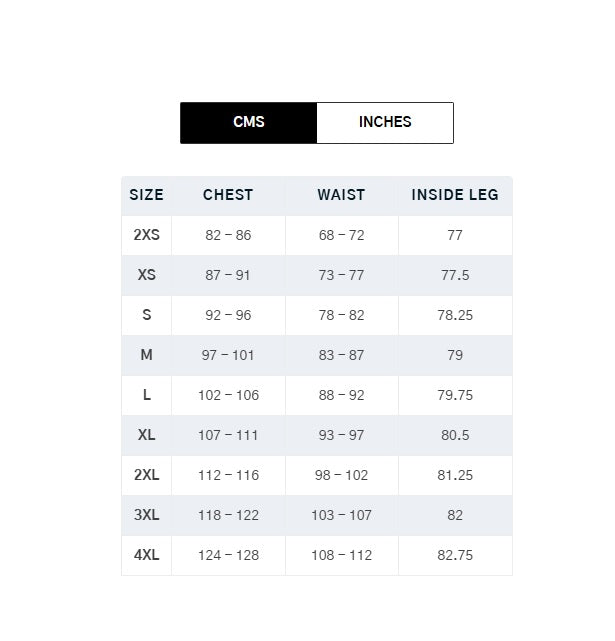615x641 pixels.
Task: Select the M size row label
Action: (x=146, y=355)
